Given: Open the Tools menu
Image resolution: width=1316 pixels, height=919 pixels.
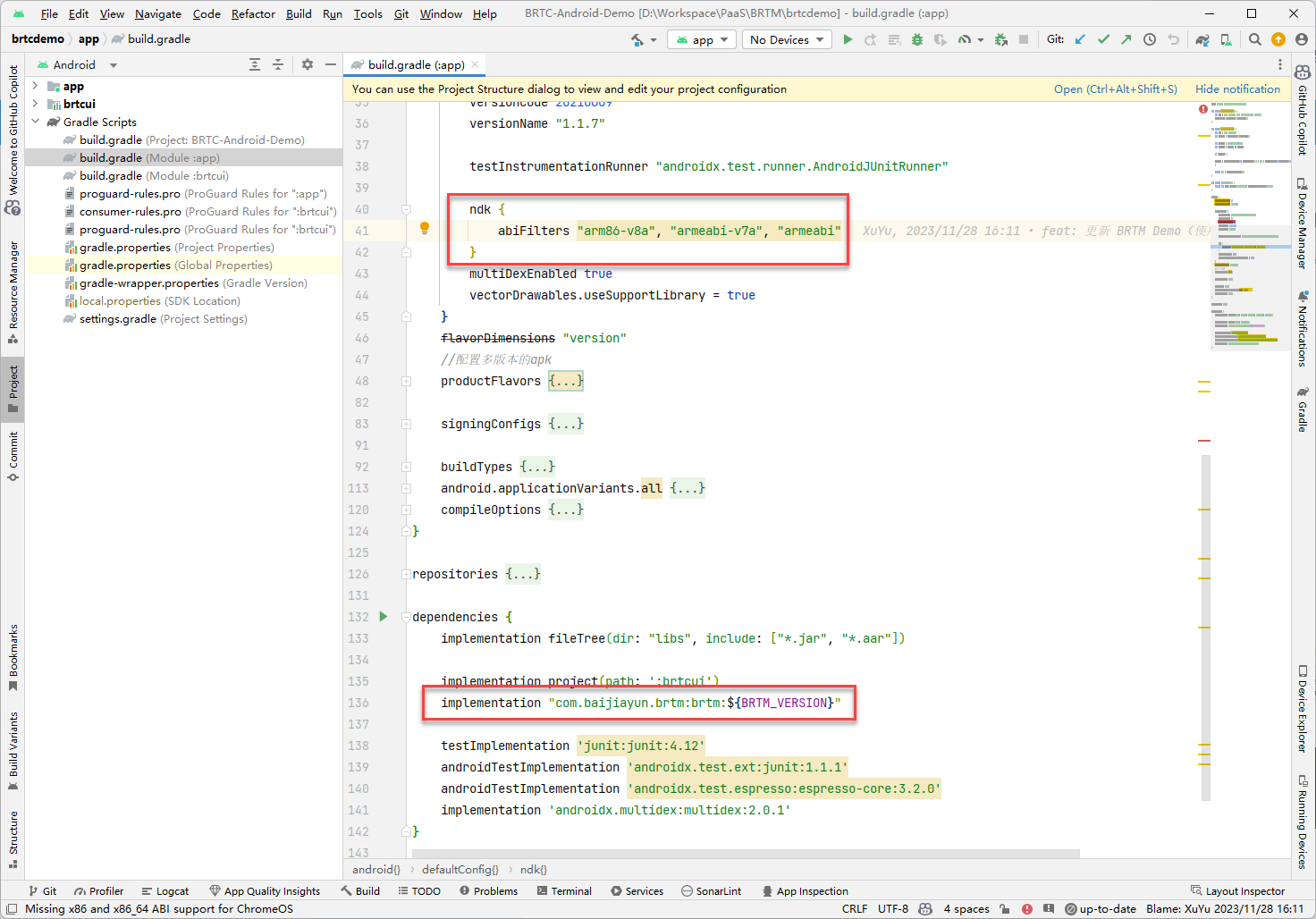Looking at the screenshot, I should click(x=367, y=13).
